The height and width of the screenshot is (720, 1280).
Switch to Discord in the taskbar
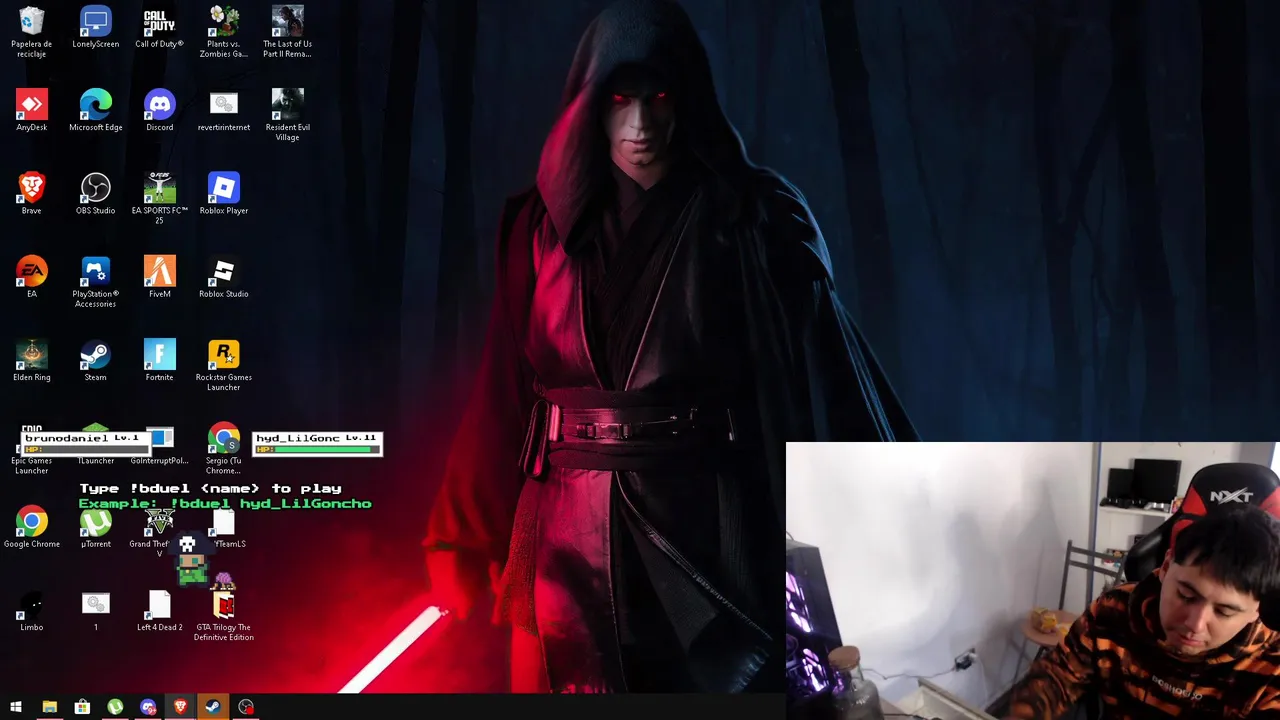pyautogui.click(x=148, y=707)
